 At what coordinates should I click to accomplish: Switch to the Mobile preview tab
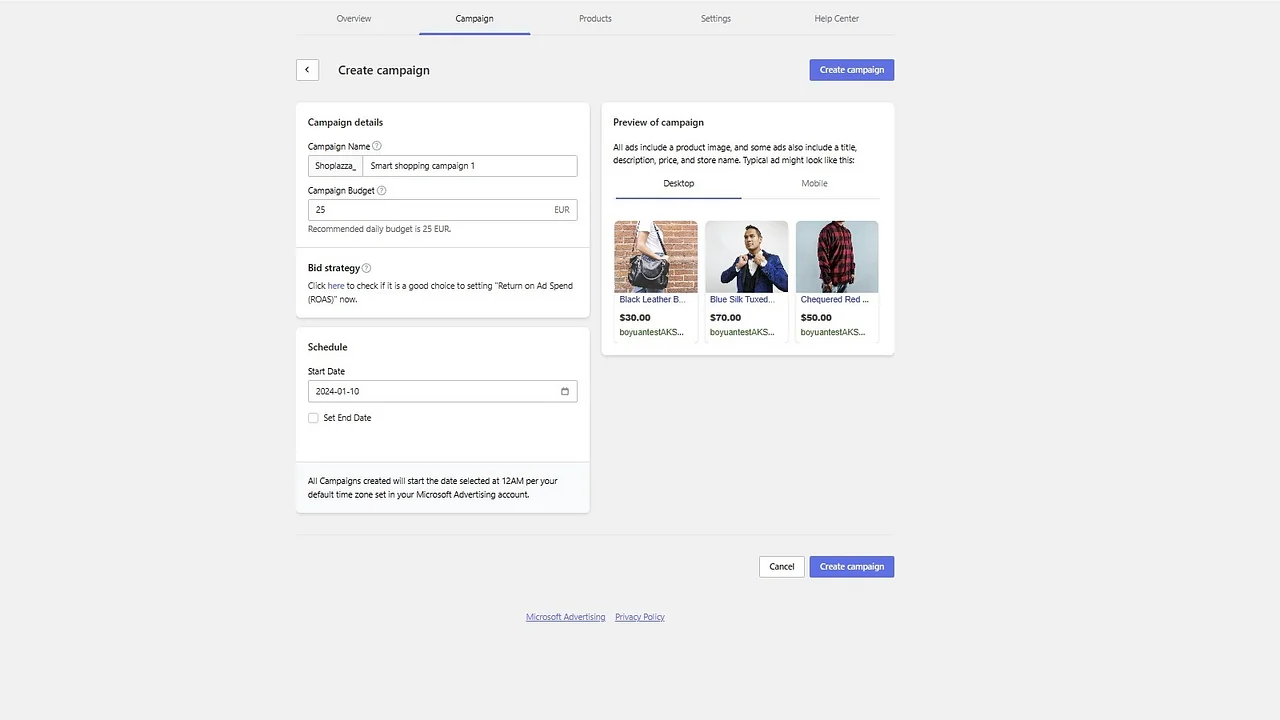pos(814,183)
